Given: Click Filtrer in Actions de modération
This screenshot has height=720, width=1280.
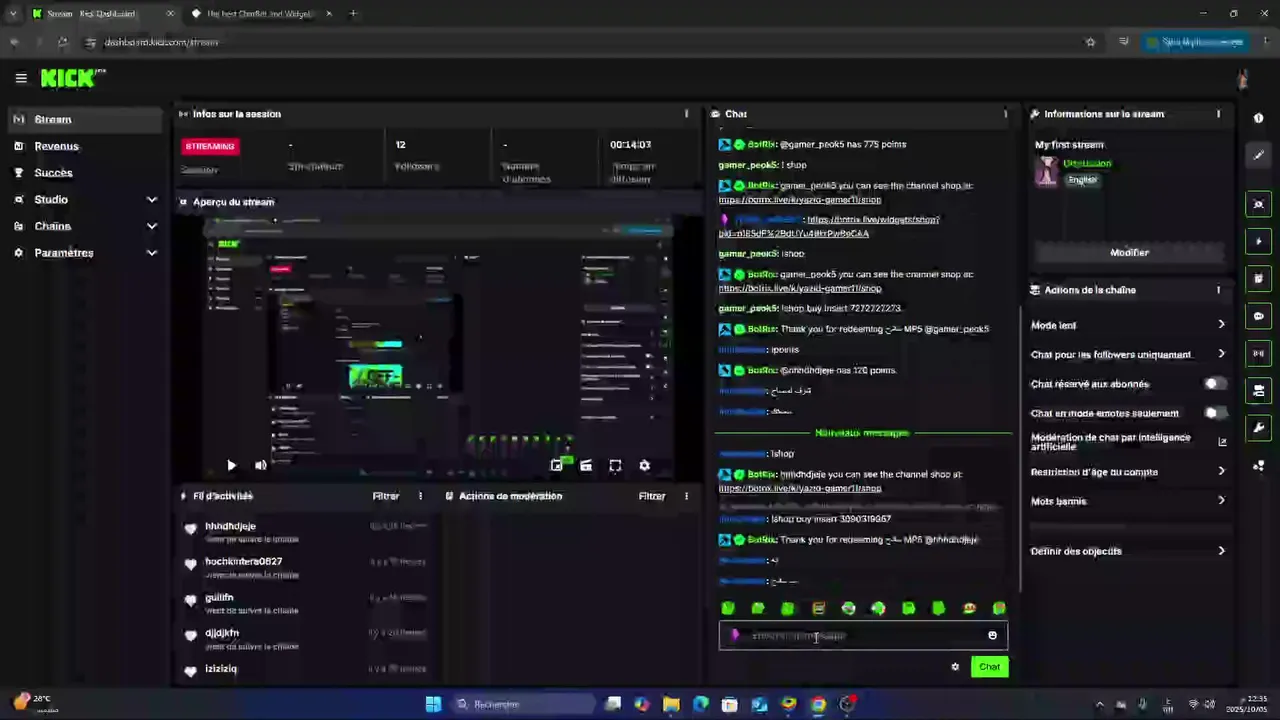Looking at the screenshot, I should click(x=652, y=496).
